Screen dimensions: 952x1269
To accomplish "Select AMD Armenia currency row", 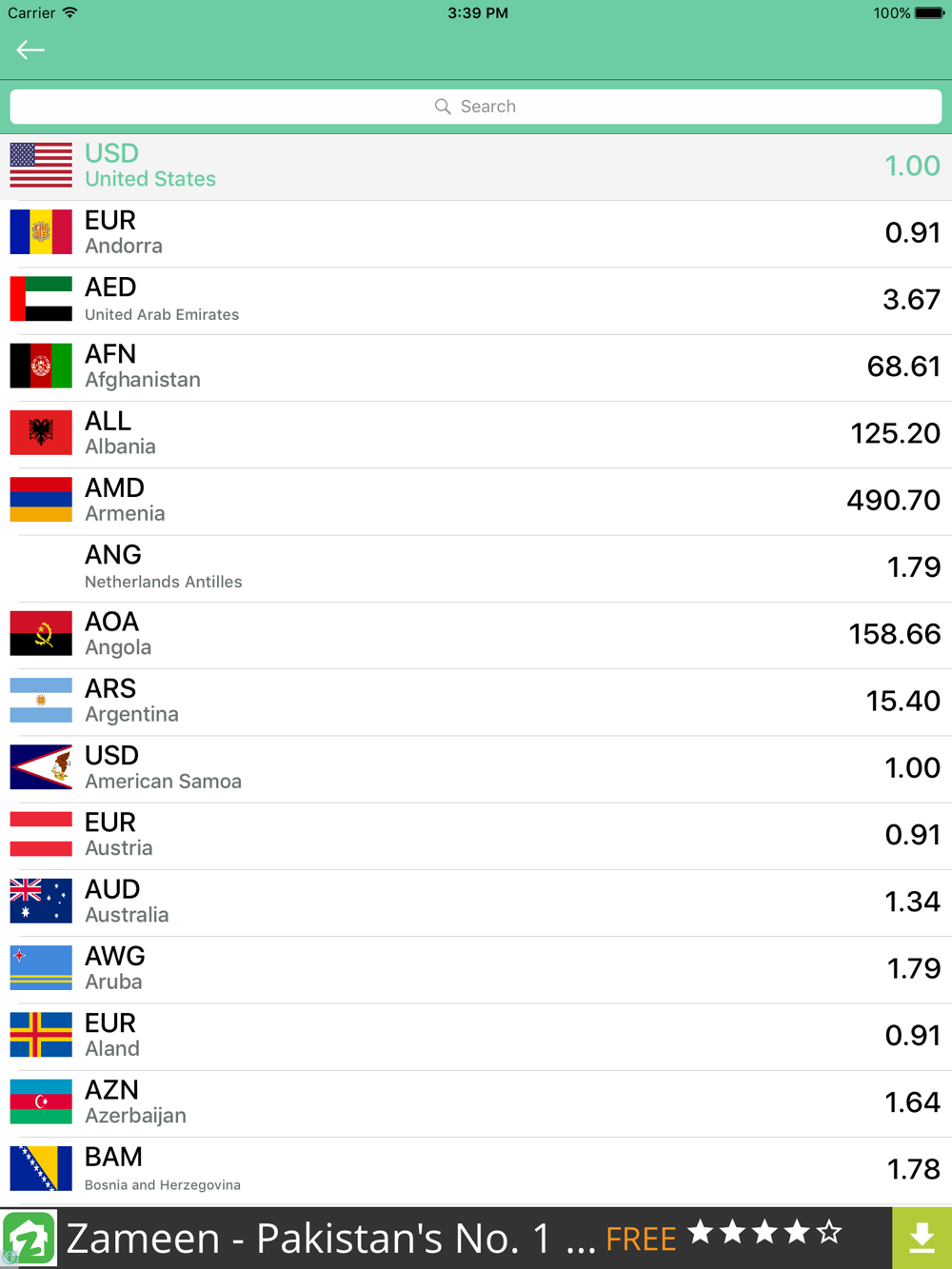I will click(x=476, y=502).
